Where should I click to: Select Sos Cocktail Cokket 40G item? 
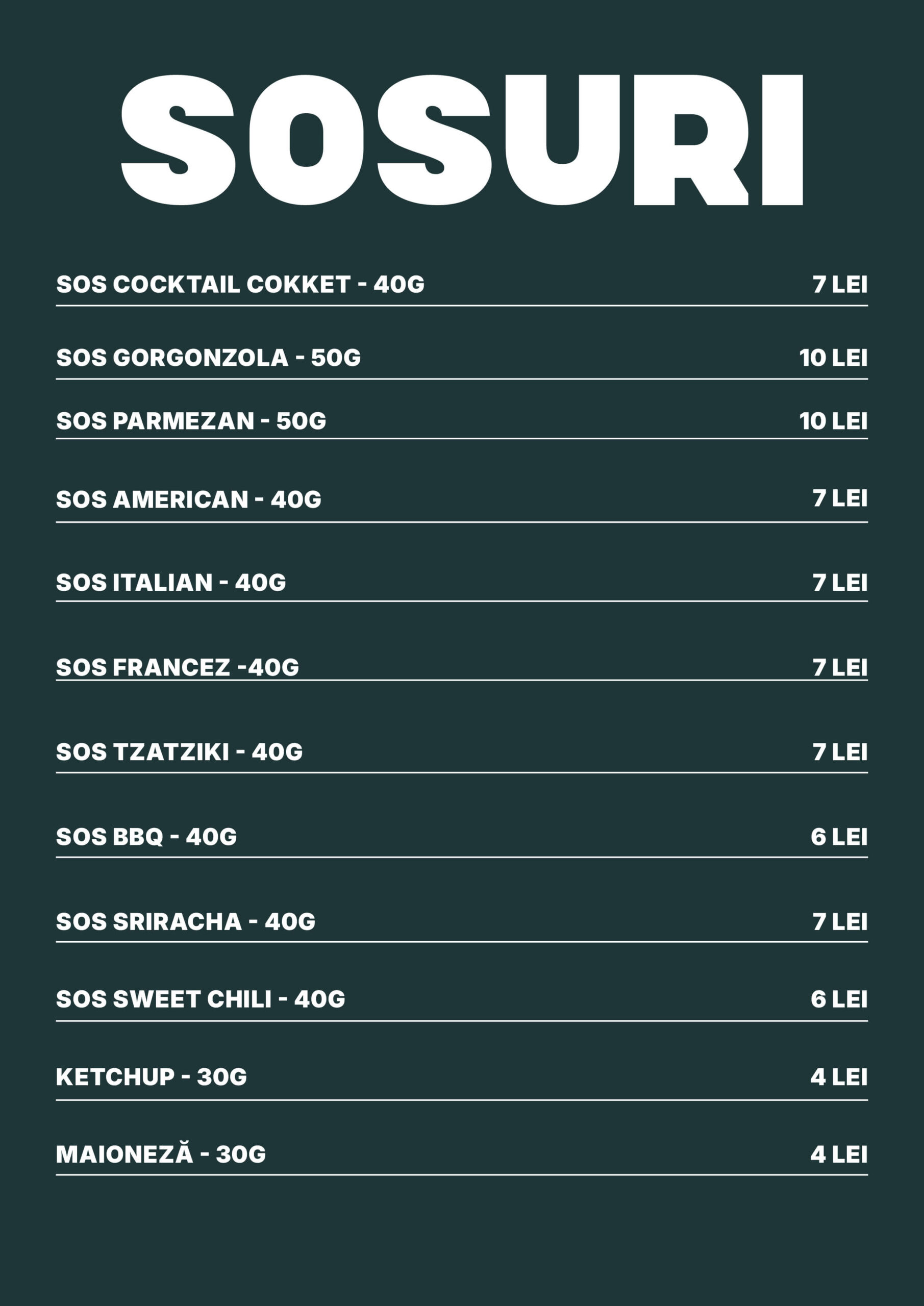[240, 284]
